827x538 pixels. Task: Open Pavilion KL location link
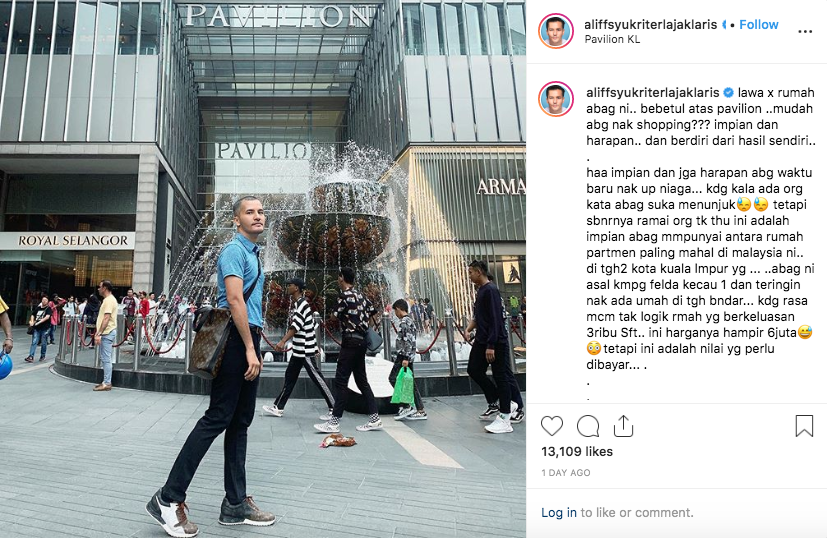click(612, 39)
